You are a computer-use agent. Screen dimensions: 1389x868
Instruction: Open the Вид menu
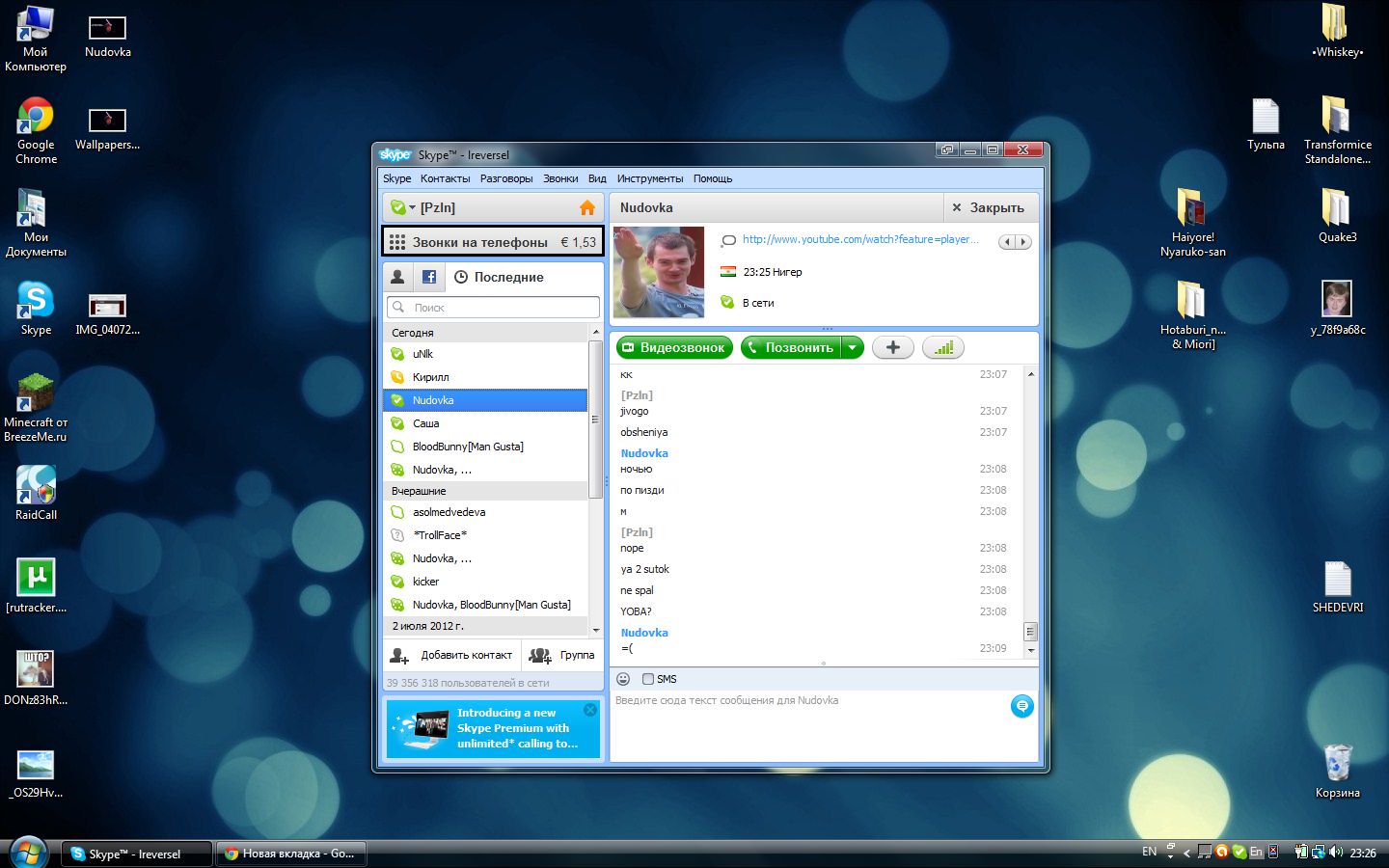[x=597, y=178]
